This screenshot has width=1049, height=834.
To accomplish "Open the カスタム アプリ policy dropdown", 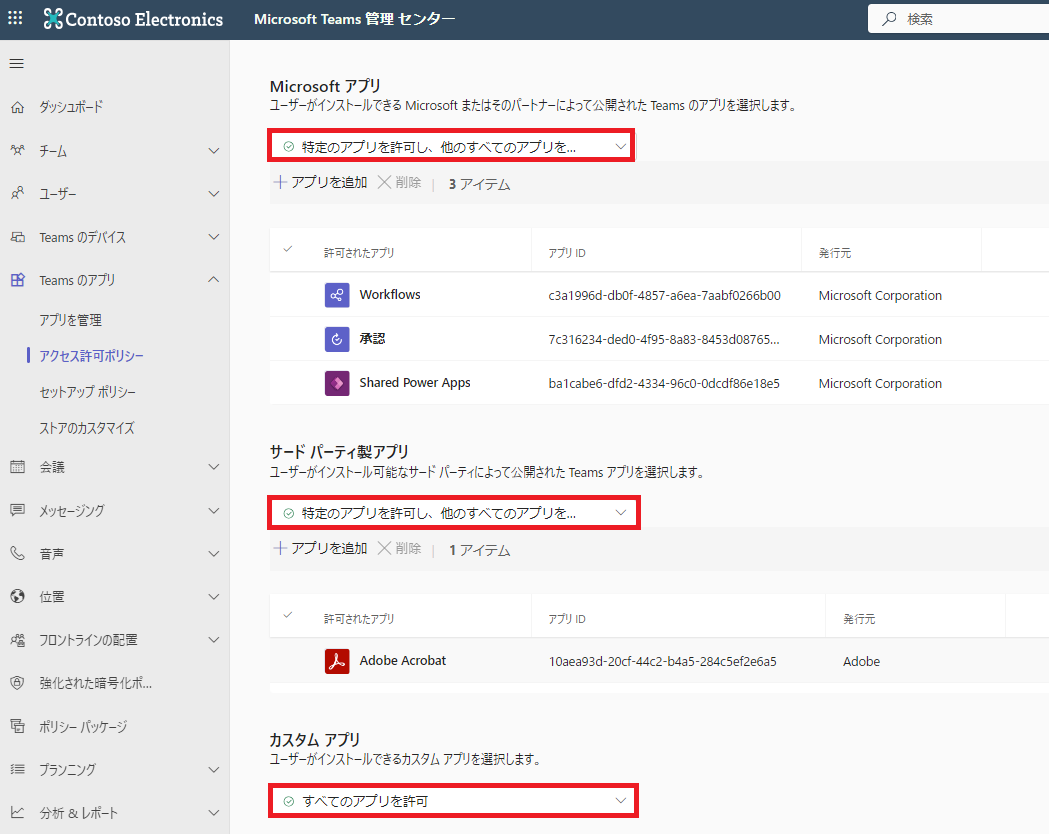I will click(453, 801).
